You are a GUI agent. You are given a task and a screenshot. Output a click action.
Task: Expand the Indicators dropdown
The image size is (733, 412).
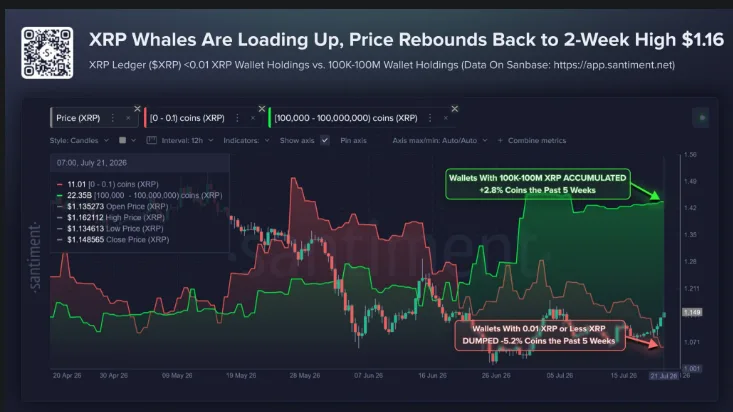[246, 140]
